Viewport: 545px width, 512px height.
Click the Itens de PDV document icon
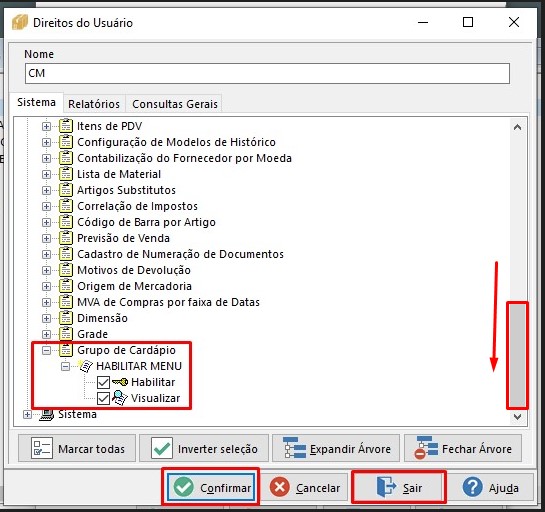66,126
